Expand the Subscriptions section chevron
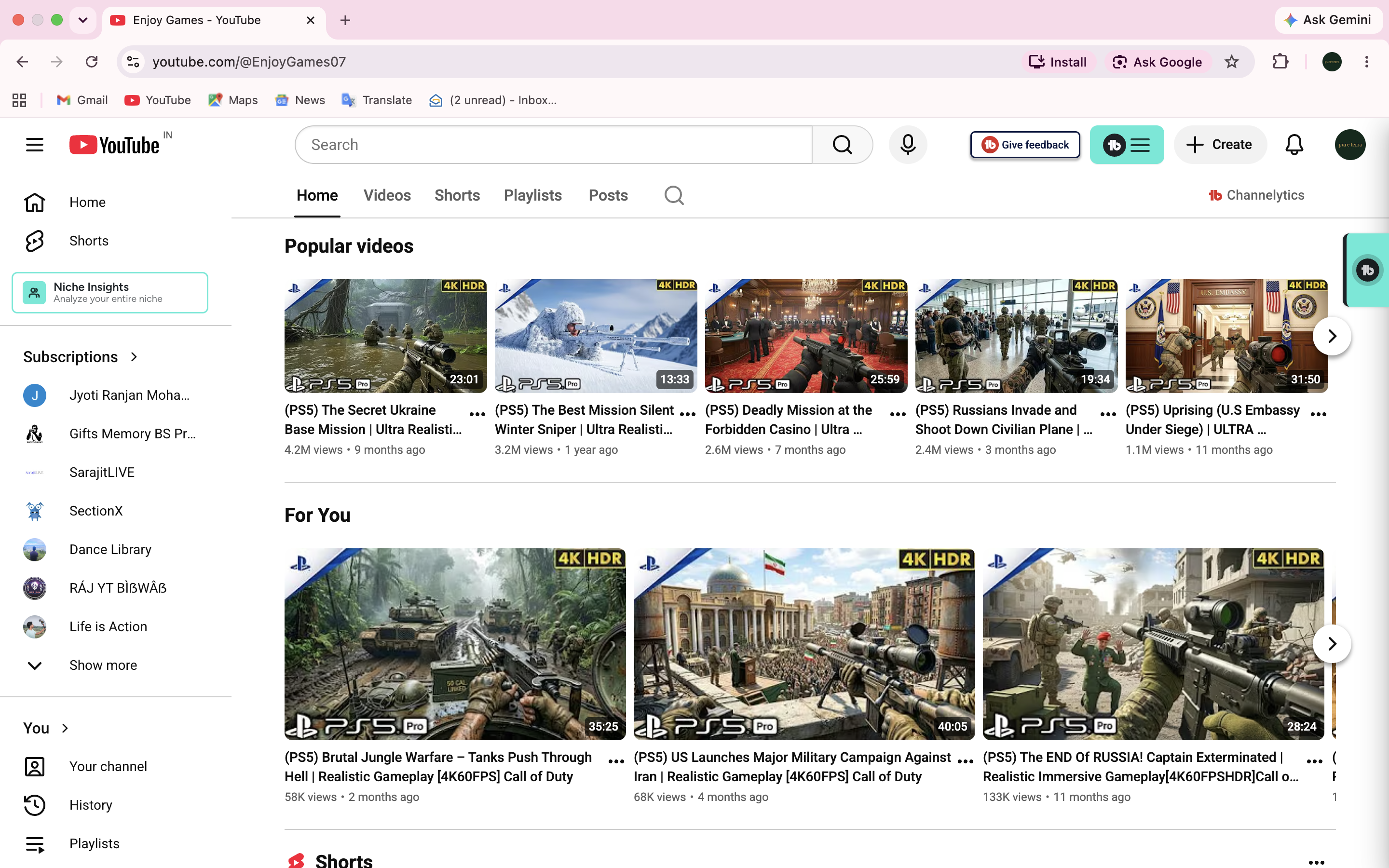Screen dimensions: 1389x868 (x=134, y=356)
